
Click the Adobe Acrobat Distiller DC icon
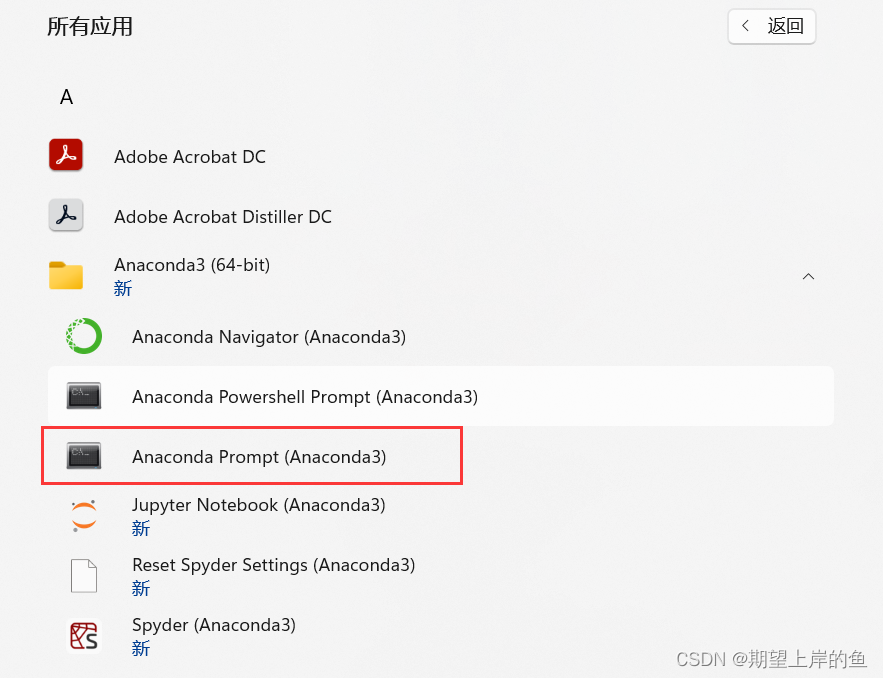(66, 215)
